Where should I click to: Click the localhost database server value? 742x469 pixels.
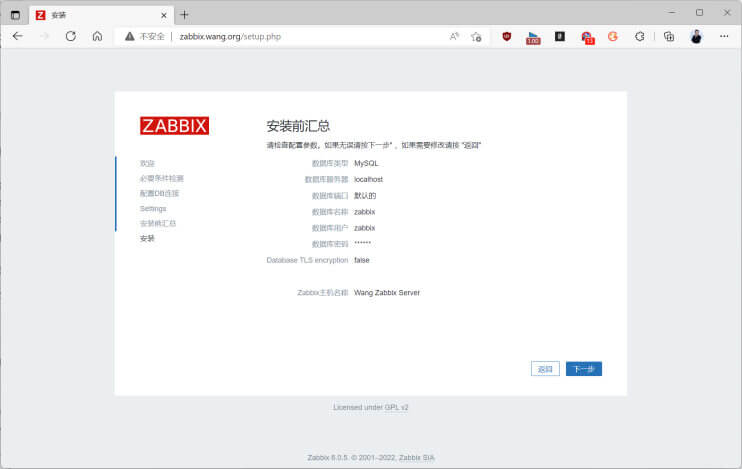click(x=369, y=179)
